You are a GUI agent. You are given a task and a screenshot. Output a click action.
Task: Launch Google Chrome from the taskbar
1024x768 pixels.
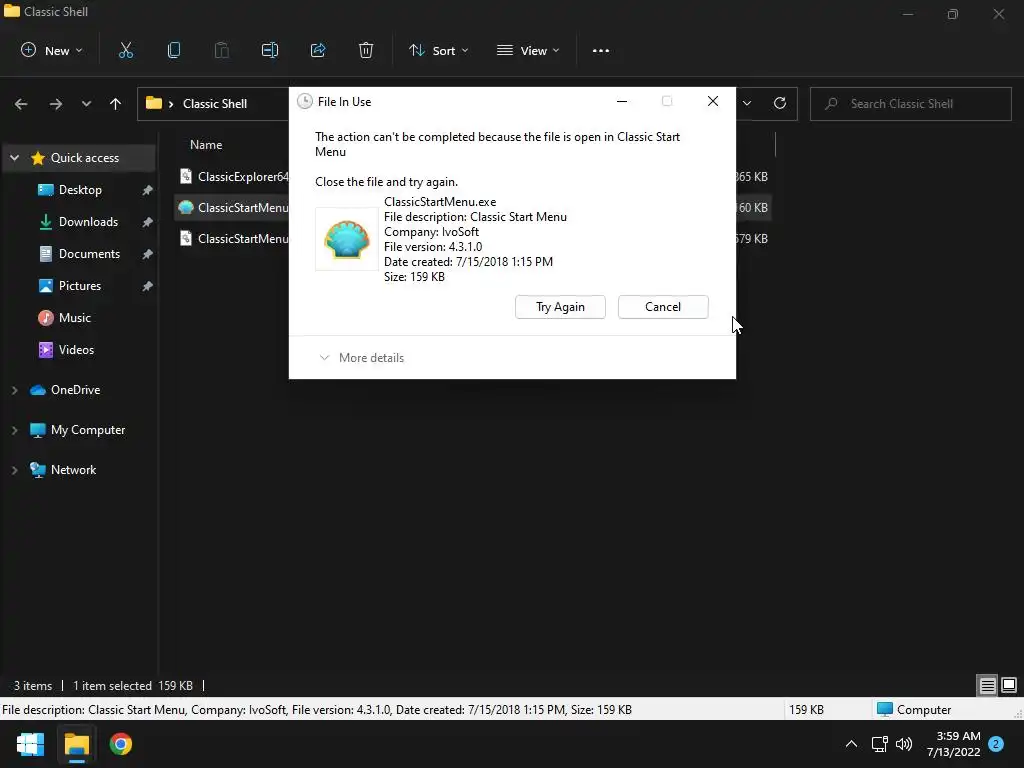click(x=121, y=744)
